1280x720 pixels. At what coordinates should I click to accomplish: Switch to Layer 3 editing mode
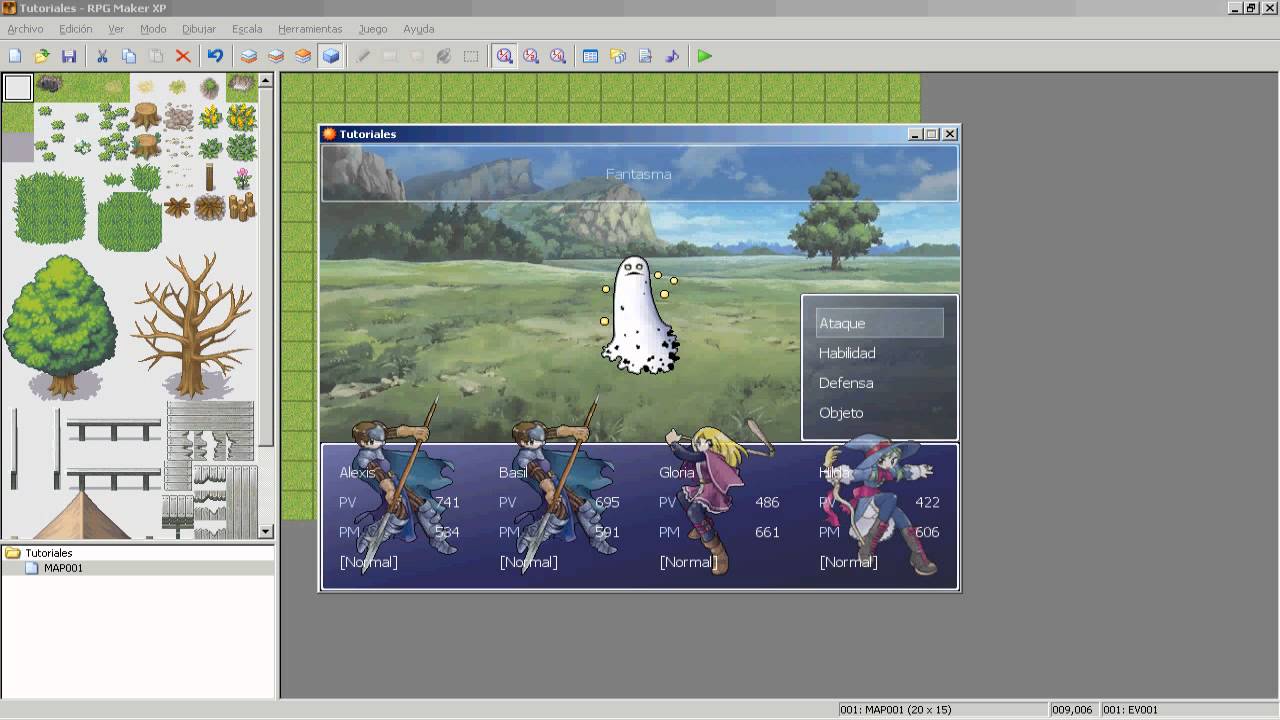pyautogui.click(x=303, y=56)
